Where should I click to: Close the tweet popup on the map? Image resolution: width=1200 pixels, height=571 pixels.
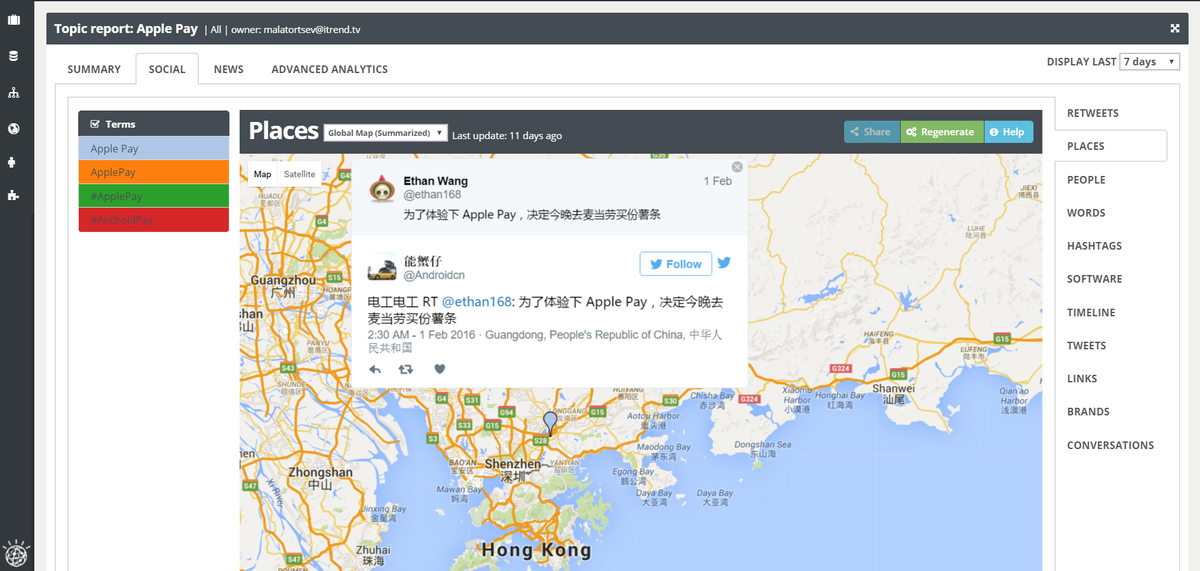tap(737, 167)
